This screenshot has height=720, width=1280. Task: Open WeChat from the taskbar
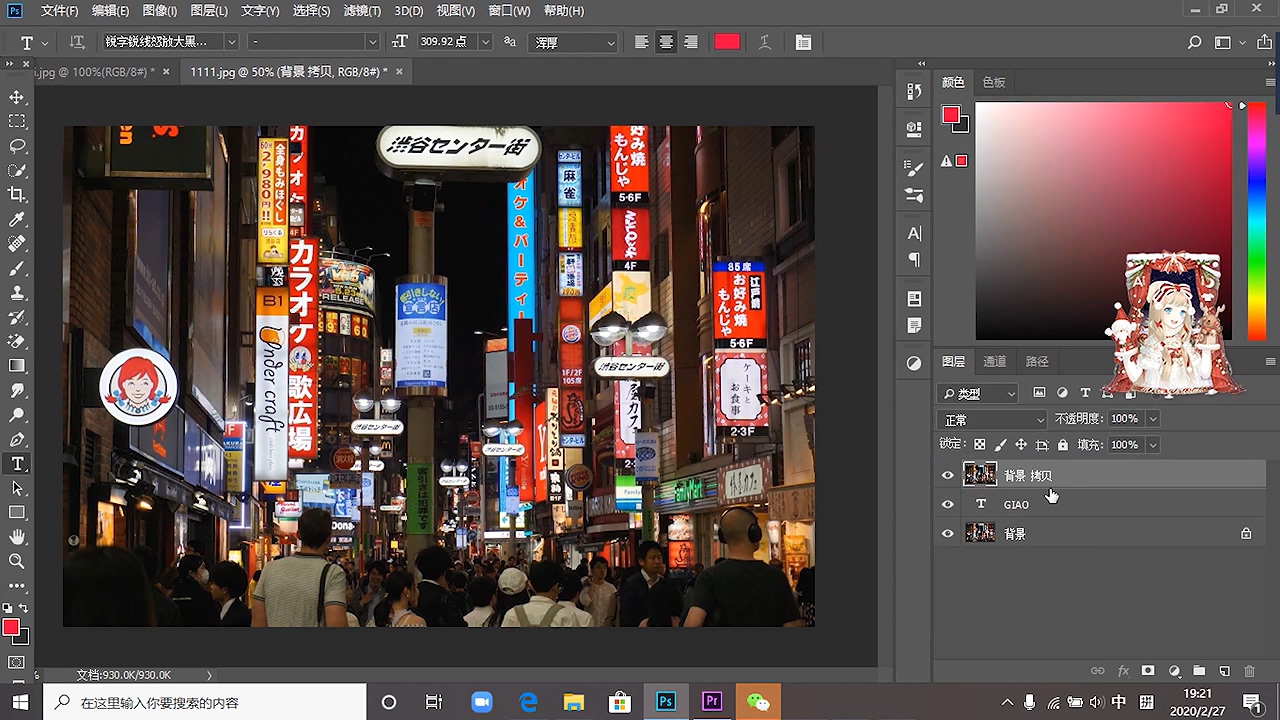[758, 702]
